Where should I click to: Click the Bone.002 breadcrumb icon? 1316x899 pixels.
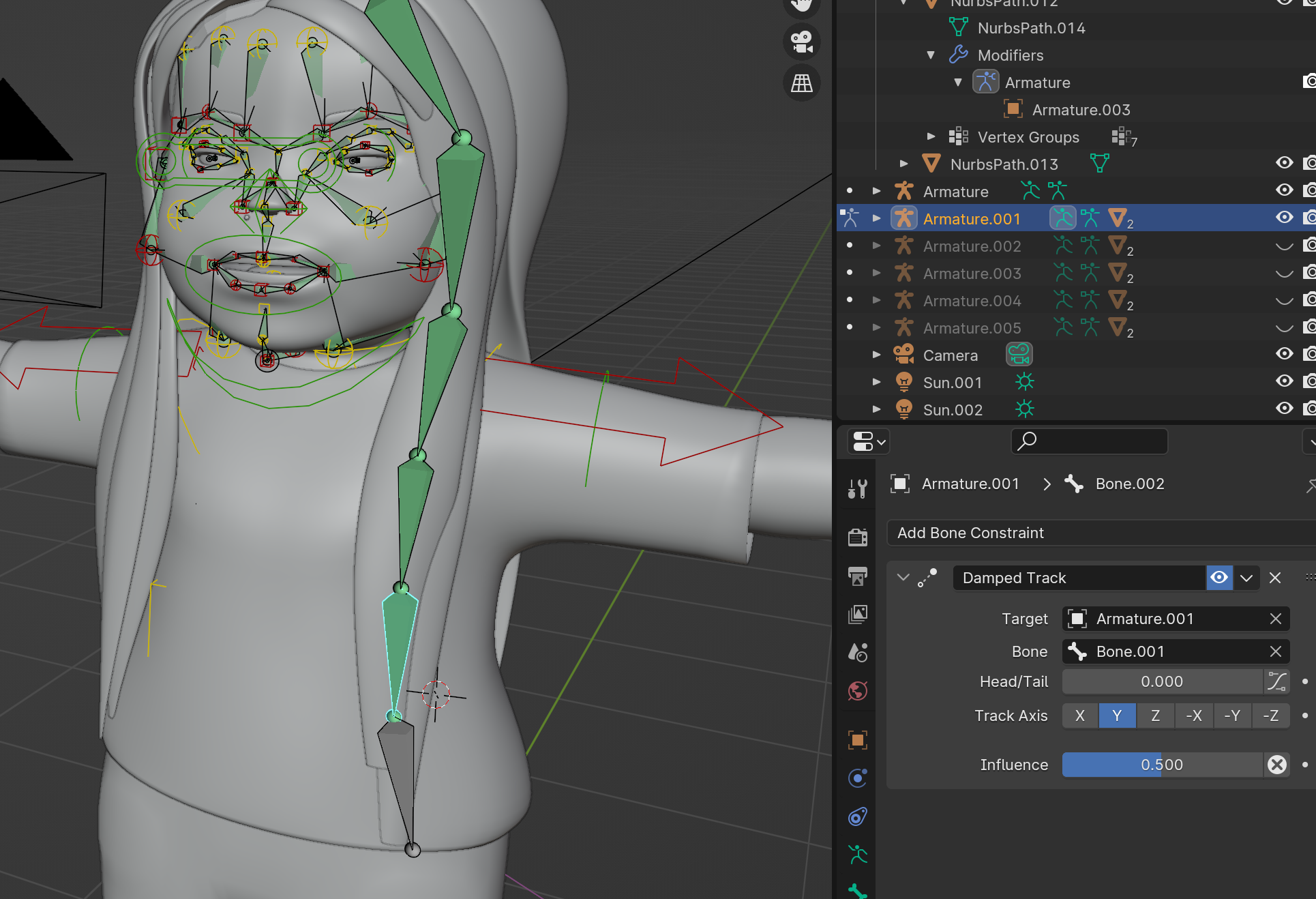point(1074,484)
